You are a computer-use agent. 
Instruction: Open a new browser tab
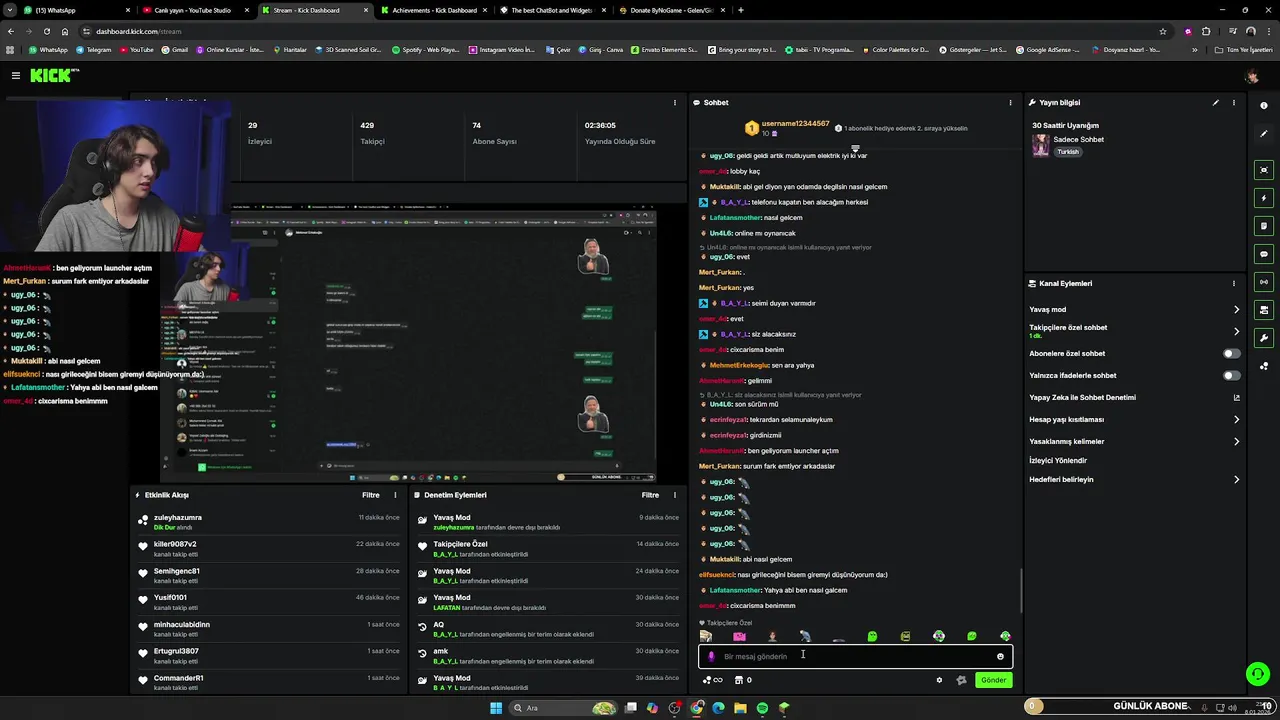click(740, 10)
